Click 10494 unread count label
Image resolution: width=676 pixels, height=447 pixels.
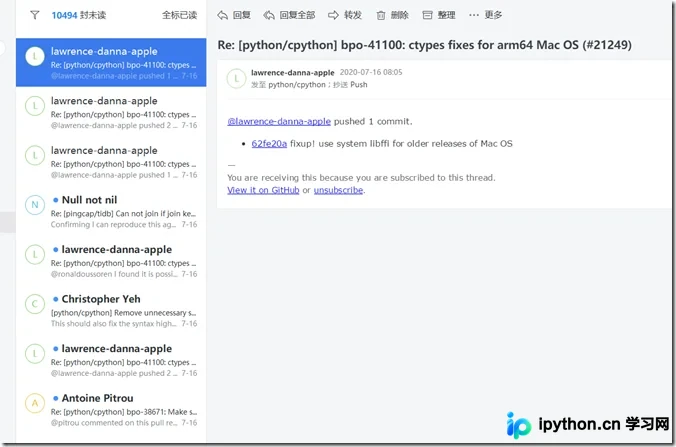(78, 15)
